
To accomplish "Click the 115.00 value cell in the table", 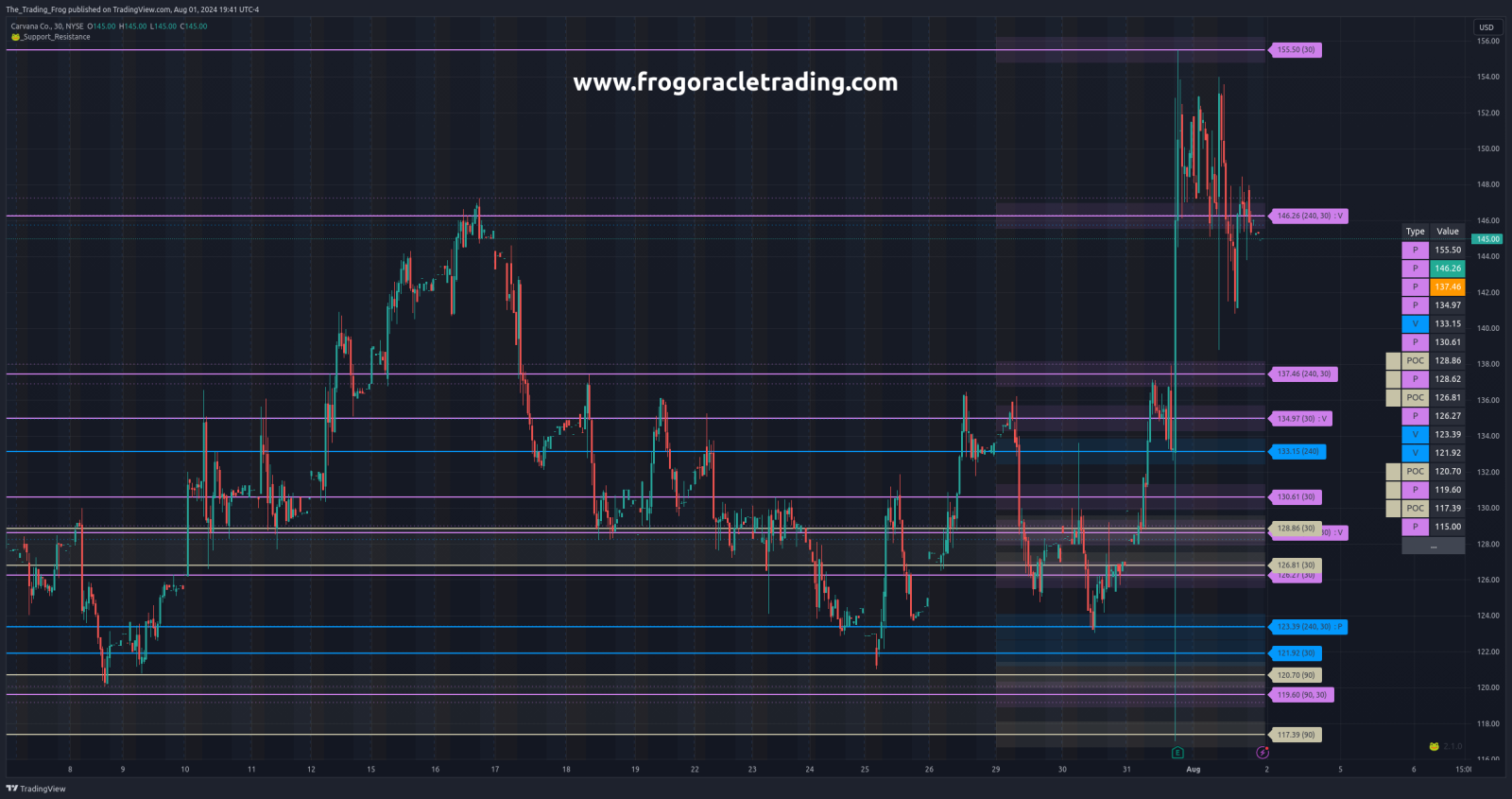I will pos(1448,527).
